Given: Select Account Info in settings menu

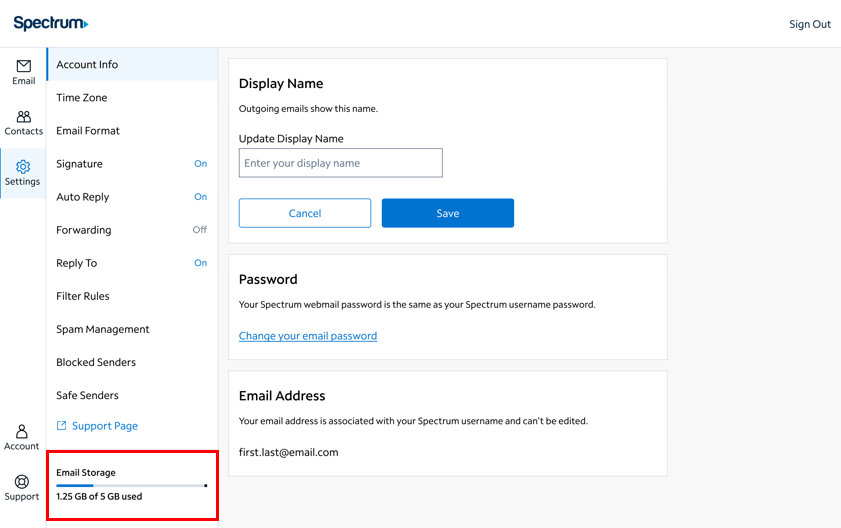Looking at the screenshot, I should coord(131,65).
